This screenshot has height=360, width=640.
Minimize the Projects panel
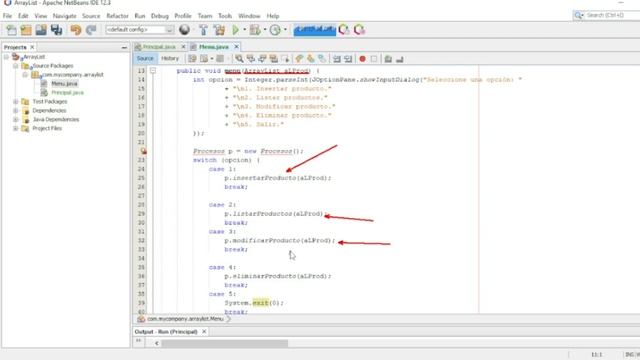tap(124, 48)
